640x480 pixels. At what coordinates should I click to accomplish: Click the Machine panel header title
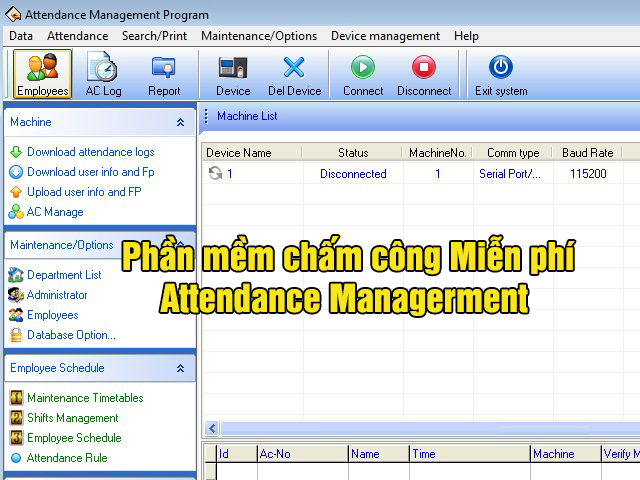click(31, 122)
